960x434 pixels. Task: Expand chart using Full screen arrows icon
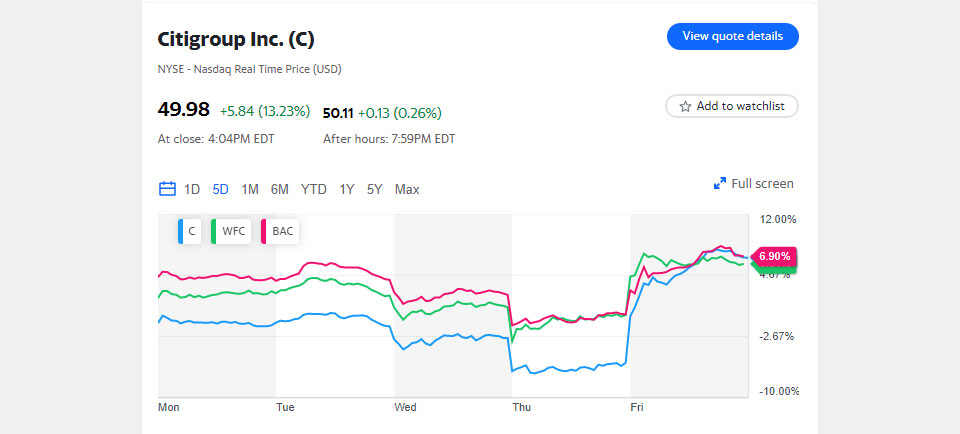click(x=719, y=184)
